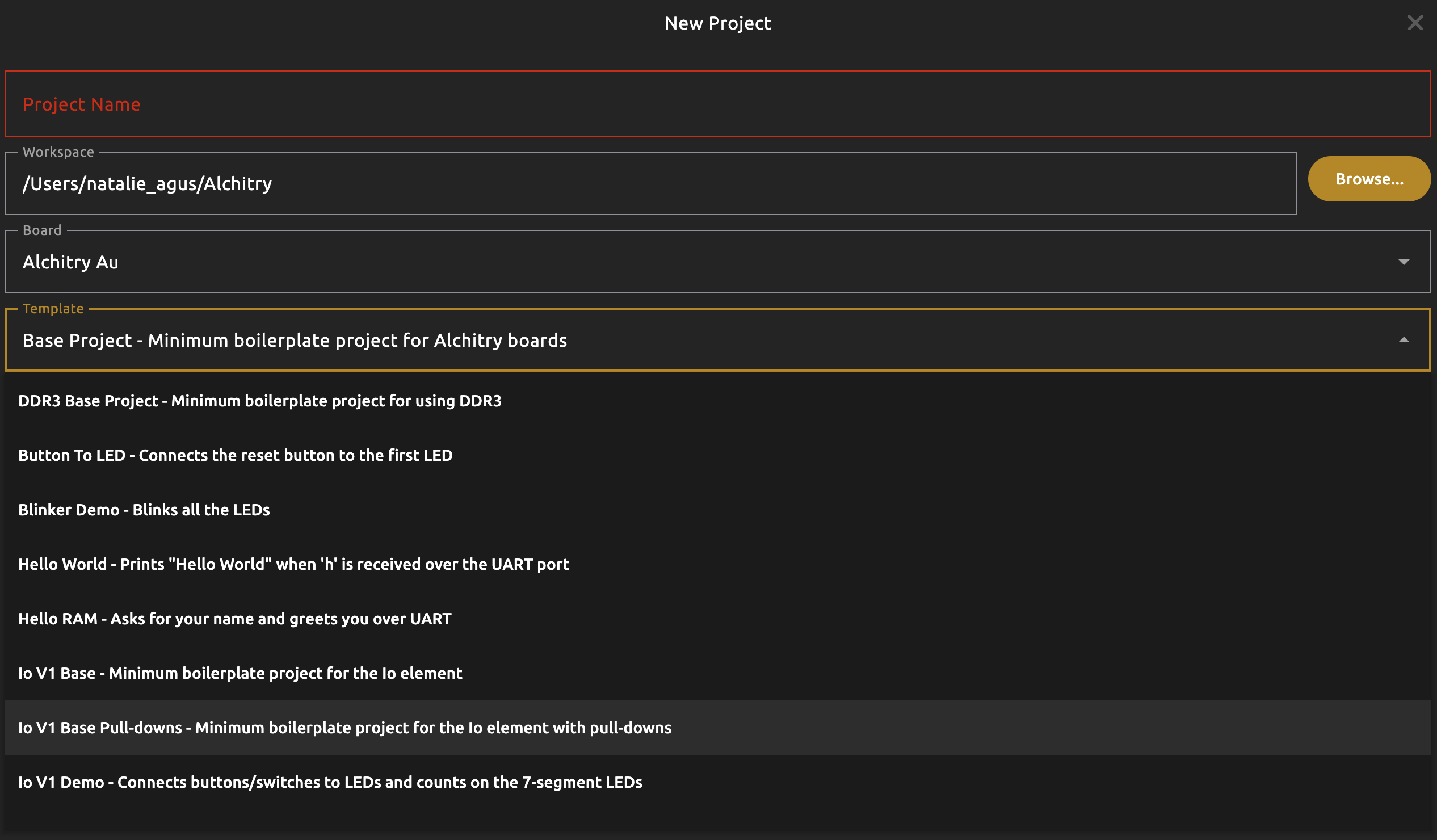Pick Io V1 Base Pull-downs template
This screenshot has width=1437, height=840.
(x=345, y=728)
